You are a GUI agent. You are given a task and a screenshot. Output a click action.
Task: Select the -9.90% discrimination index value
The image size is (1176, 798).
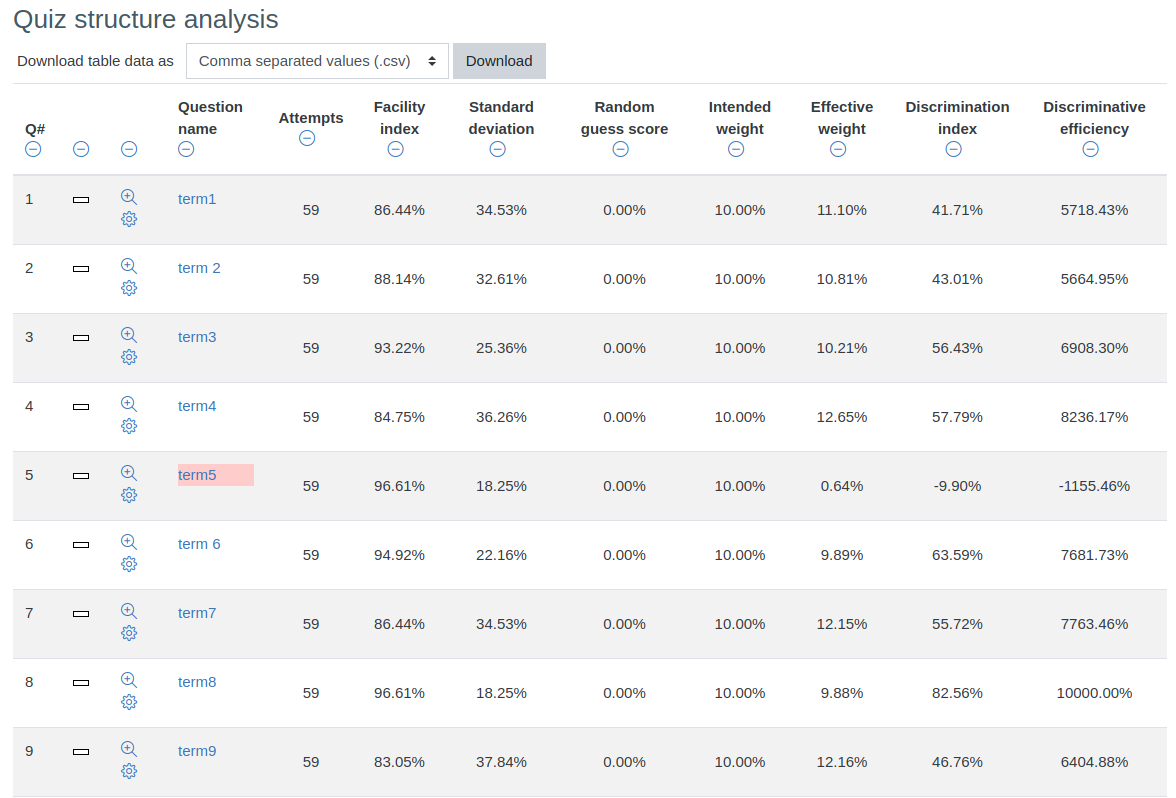[957, 486]
